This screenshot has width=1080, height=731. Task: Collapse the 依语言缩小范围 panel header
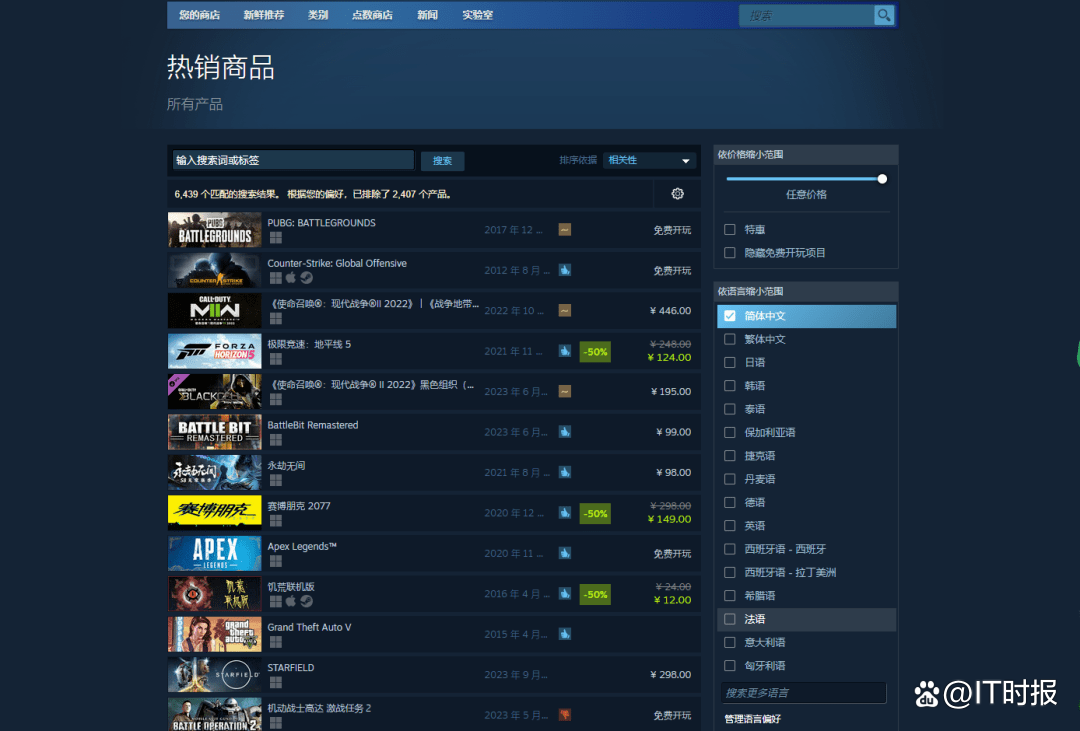806,291
